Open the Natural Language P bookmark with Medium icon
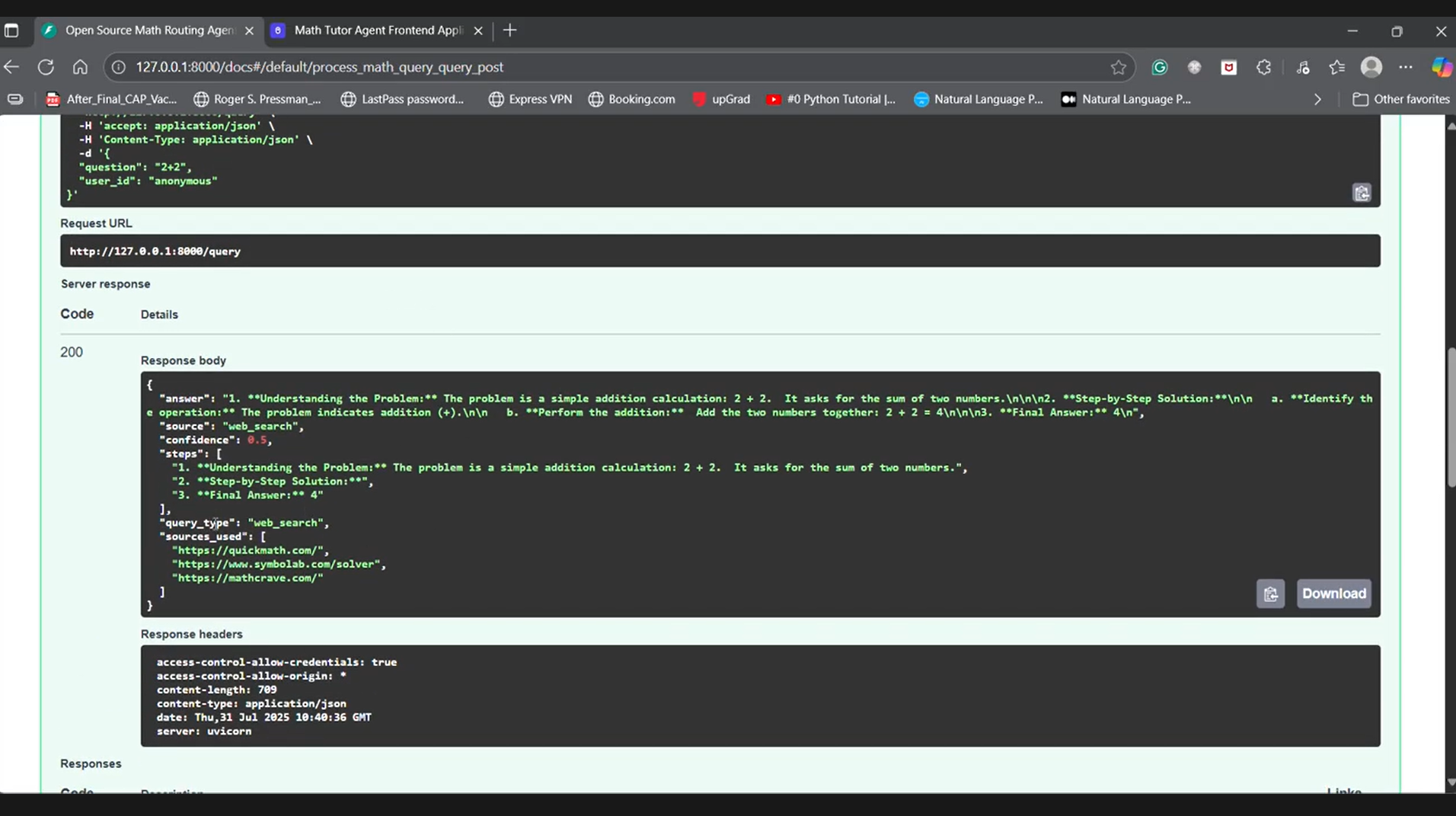Image resolution: width=1456 pixels, height=816 pixels. [x=1126, y=99]
